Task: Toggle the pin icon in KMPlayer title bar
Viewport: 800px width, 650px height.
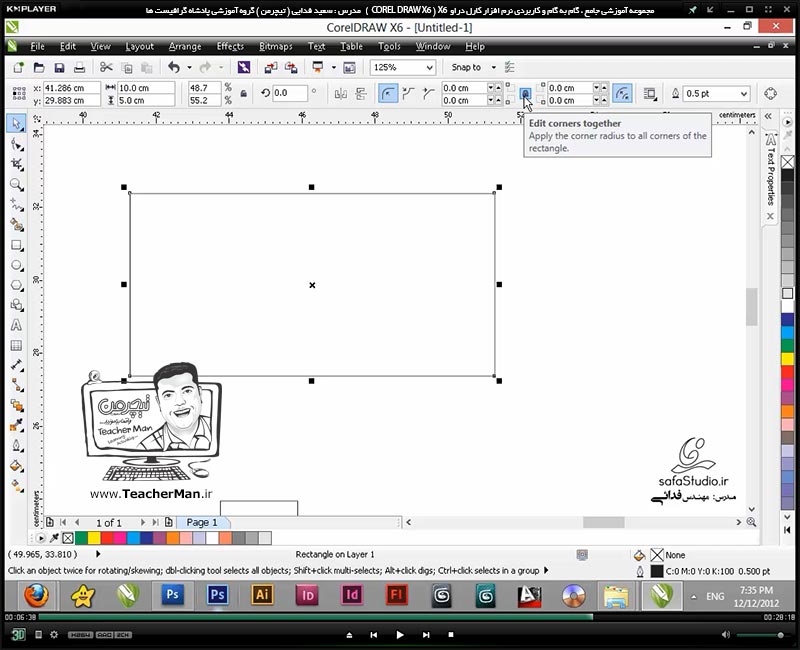Action: click(692, 10)
